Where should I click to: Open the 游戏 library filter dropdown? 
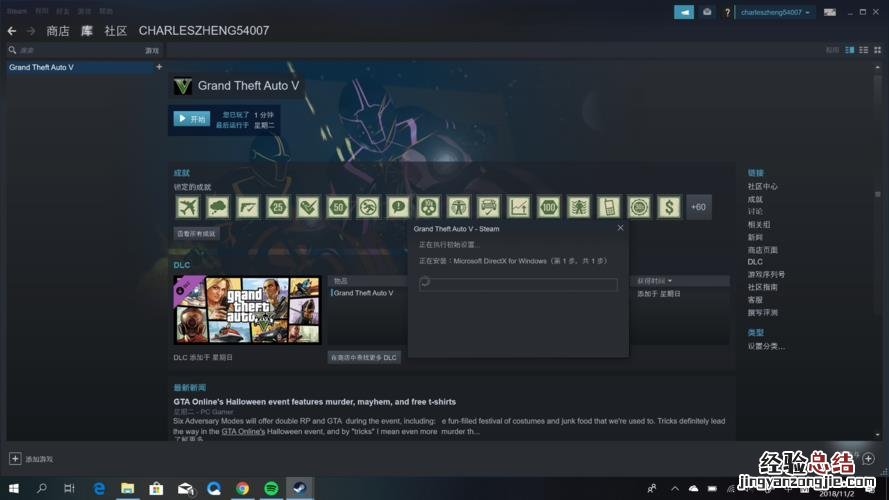point(152,50)
